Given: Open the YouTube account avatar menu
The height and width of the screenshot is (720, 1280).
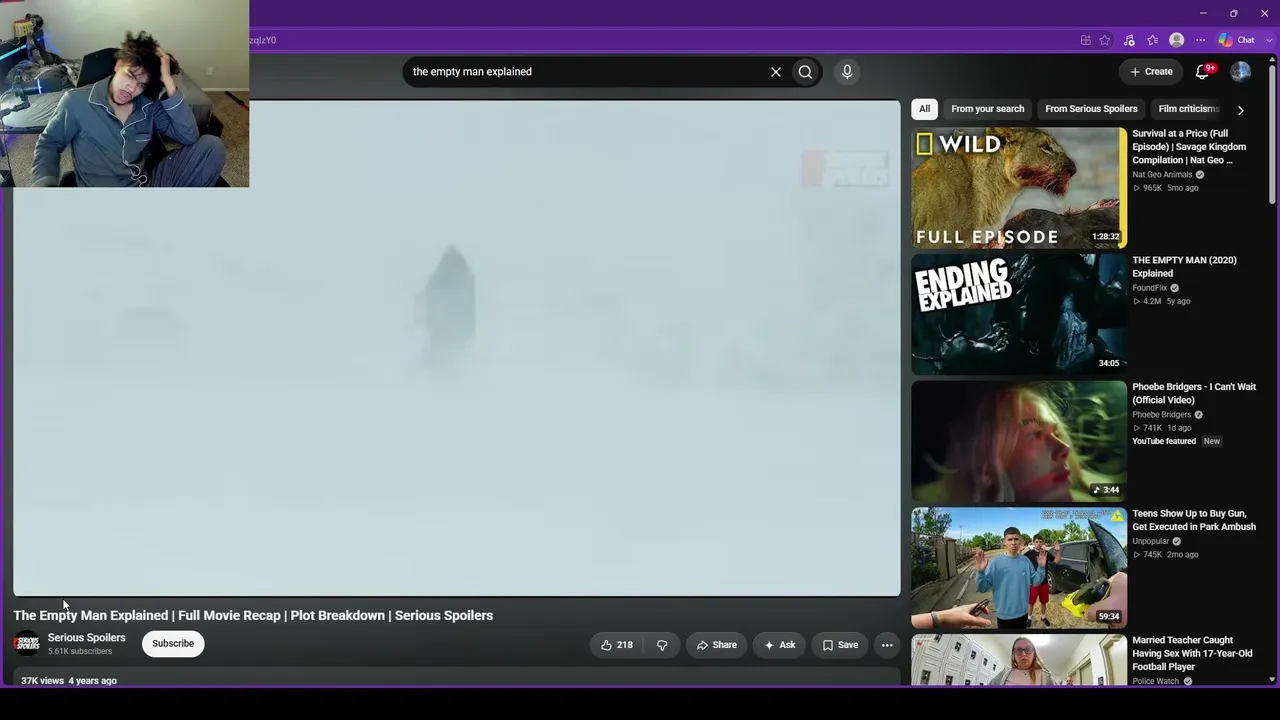Looking at the screenshot, I should [1240, 72].
